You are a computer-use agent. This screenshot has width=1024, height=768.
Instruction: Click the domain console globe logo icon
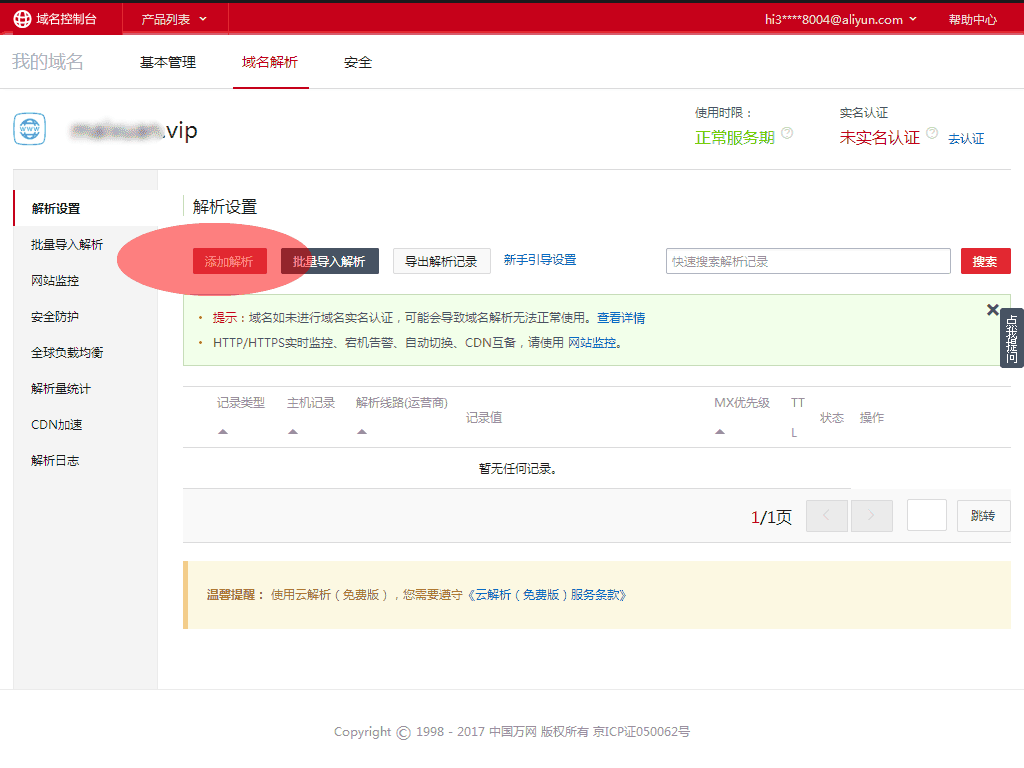tap(22, 19)
